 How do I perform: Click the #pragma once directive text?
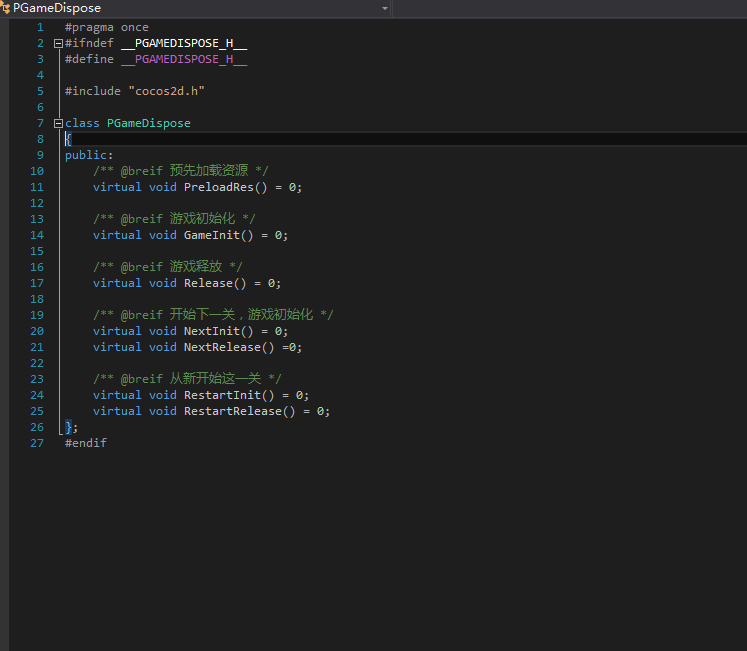click(x=107, y=27)
